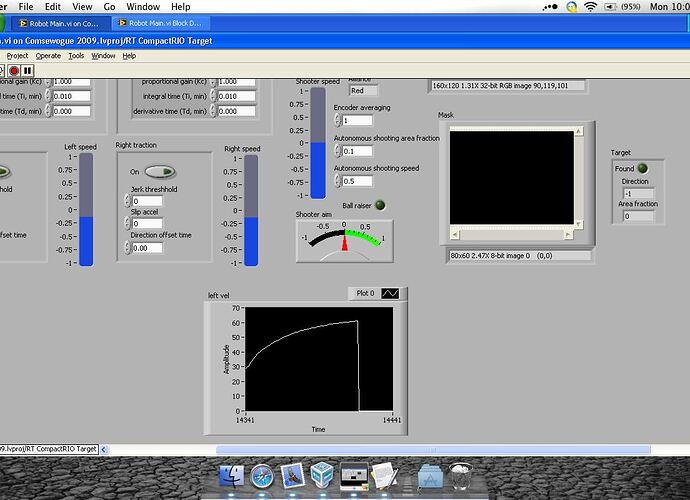Open the Applications folder stack in Dock
Viewport: 690px width, 500px height.
(430, 476)
